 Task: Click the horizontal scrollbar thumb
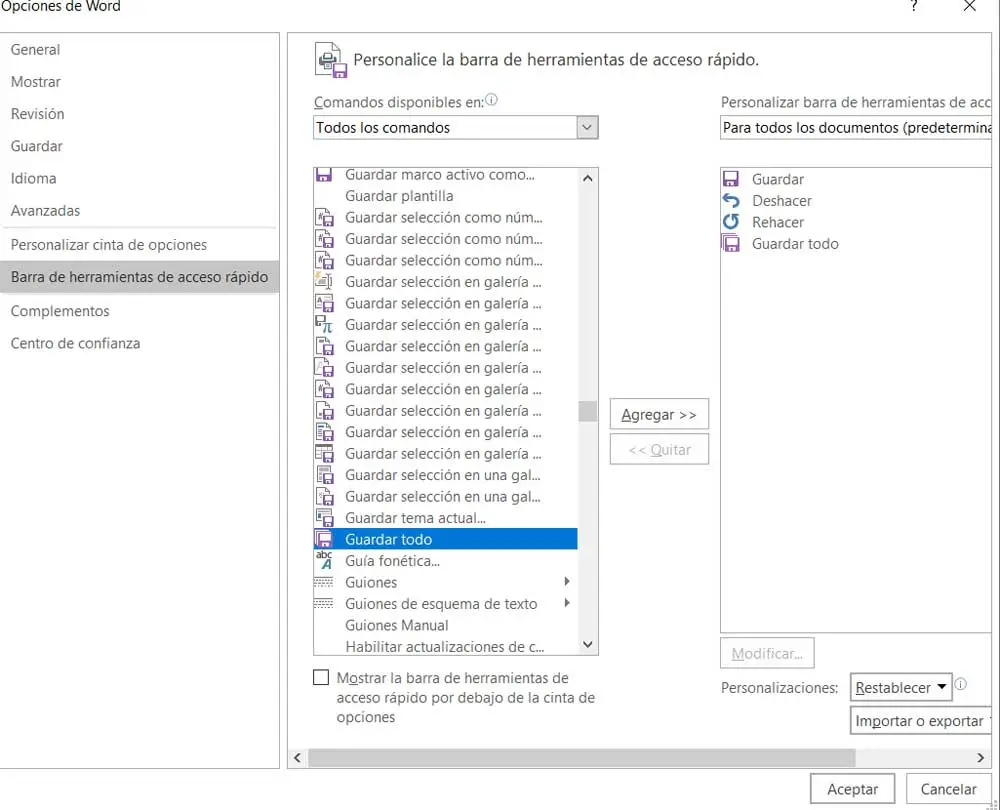click(x=581, y=758)
